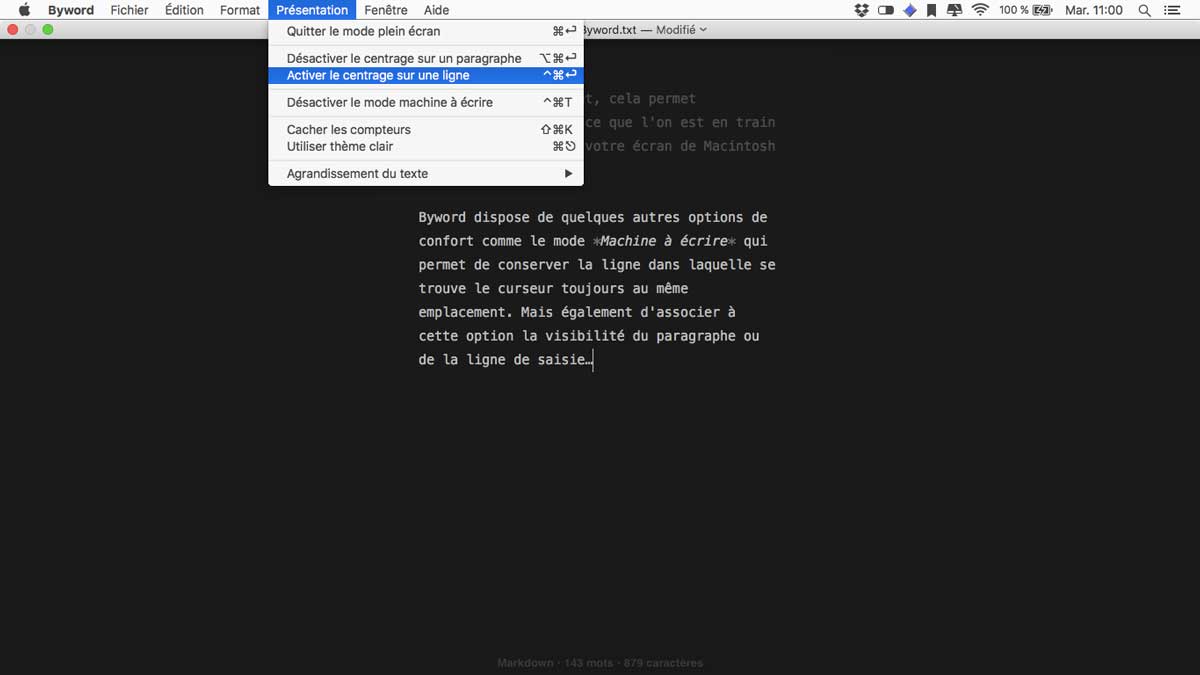
Task: Click line 'emplacement. Mais également d'associer à'
Action: click(x=577, y=313)
